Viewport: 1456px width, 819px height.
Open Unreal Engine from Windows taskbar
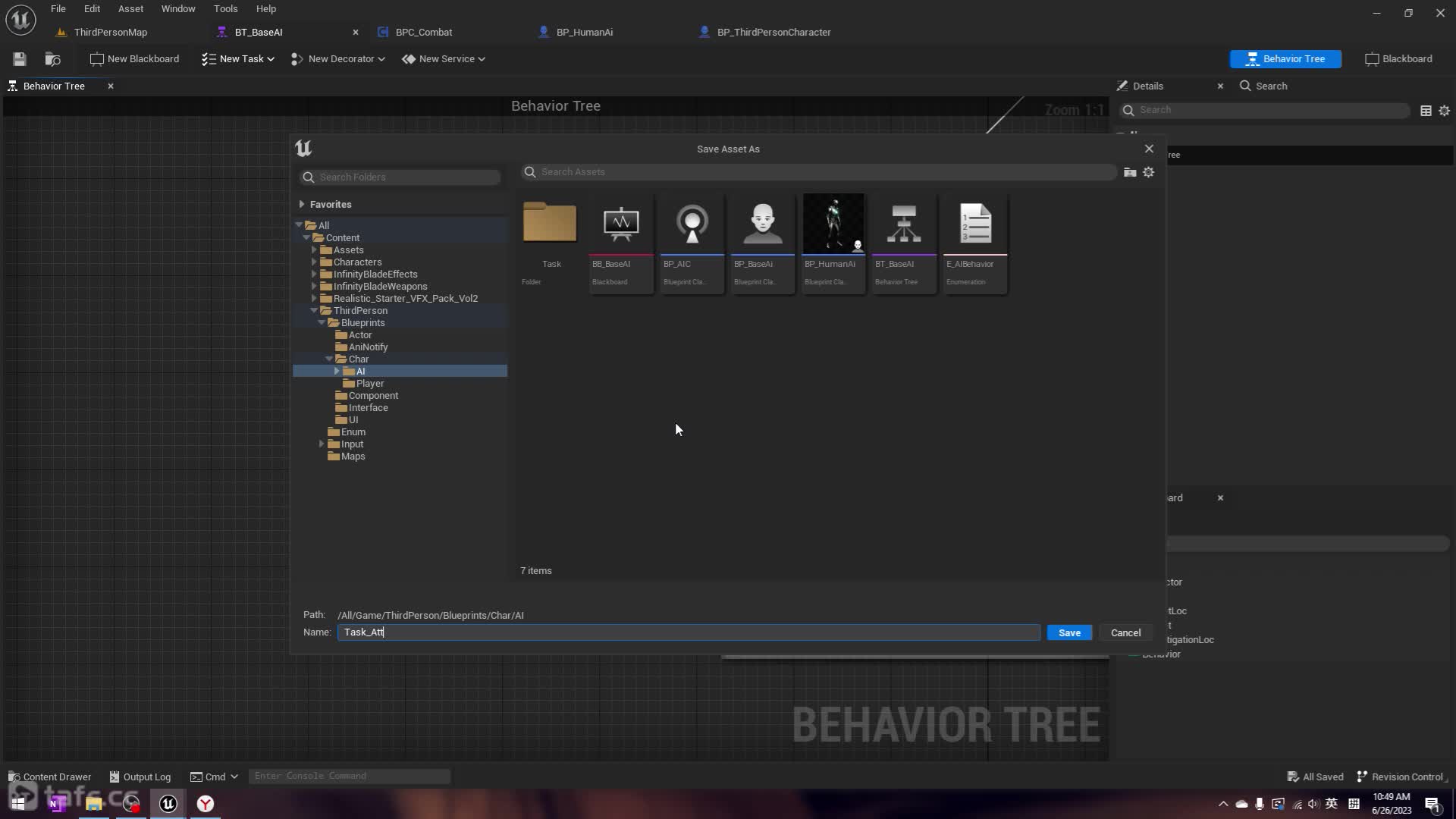(168, 804)
